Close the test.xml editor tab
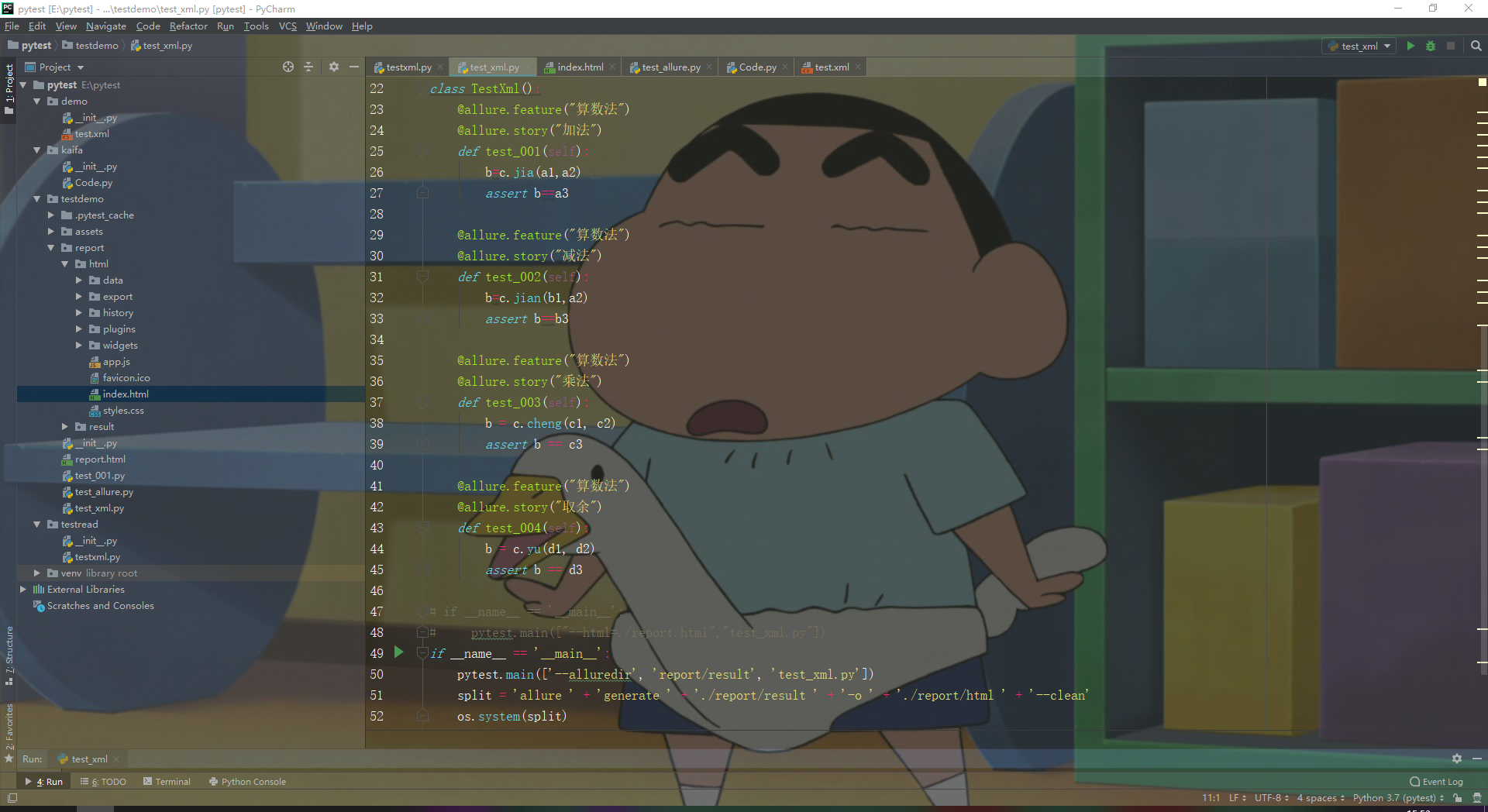This screenshot has width=1488, height=812. (x=858, y=67)
